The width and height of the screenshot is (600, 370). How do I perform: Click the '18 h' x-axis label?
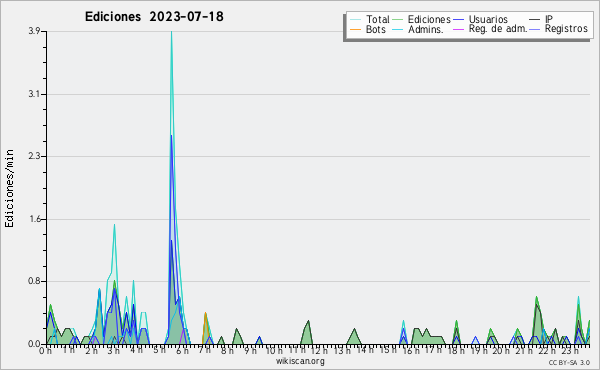coord(456,351)
